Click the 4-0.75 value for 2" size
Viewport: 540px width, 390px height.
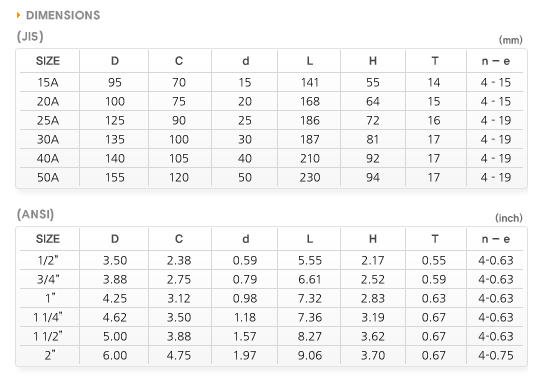click(x=496, y=356)
